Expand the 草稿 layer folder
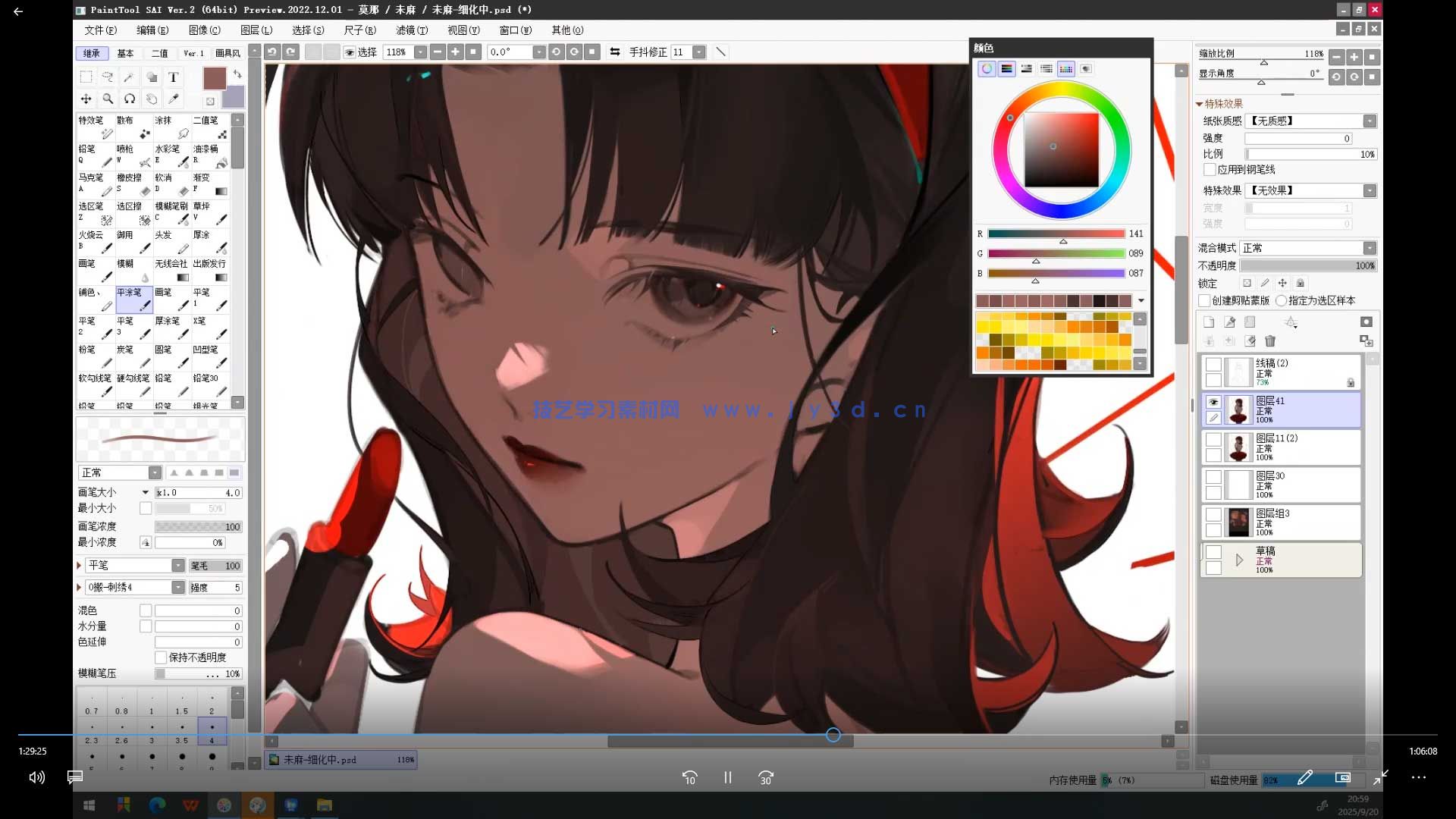The height and width of the screenshot is (819, 1456). [x=1239, y=560]
